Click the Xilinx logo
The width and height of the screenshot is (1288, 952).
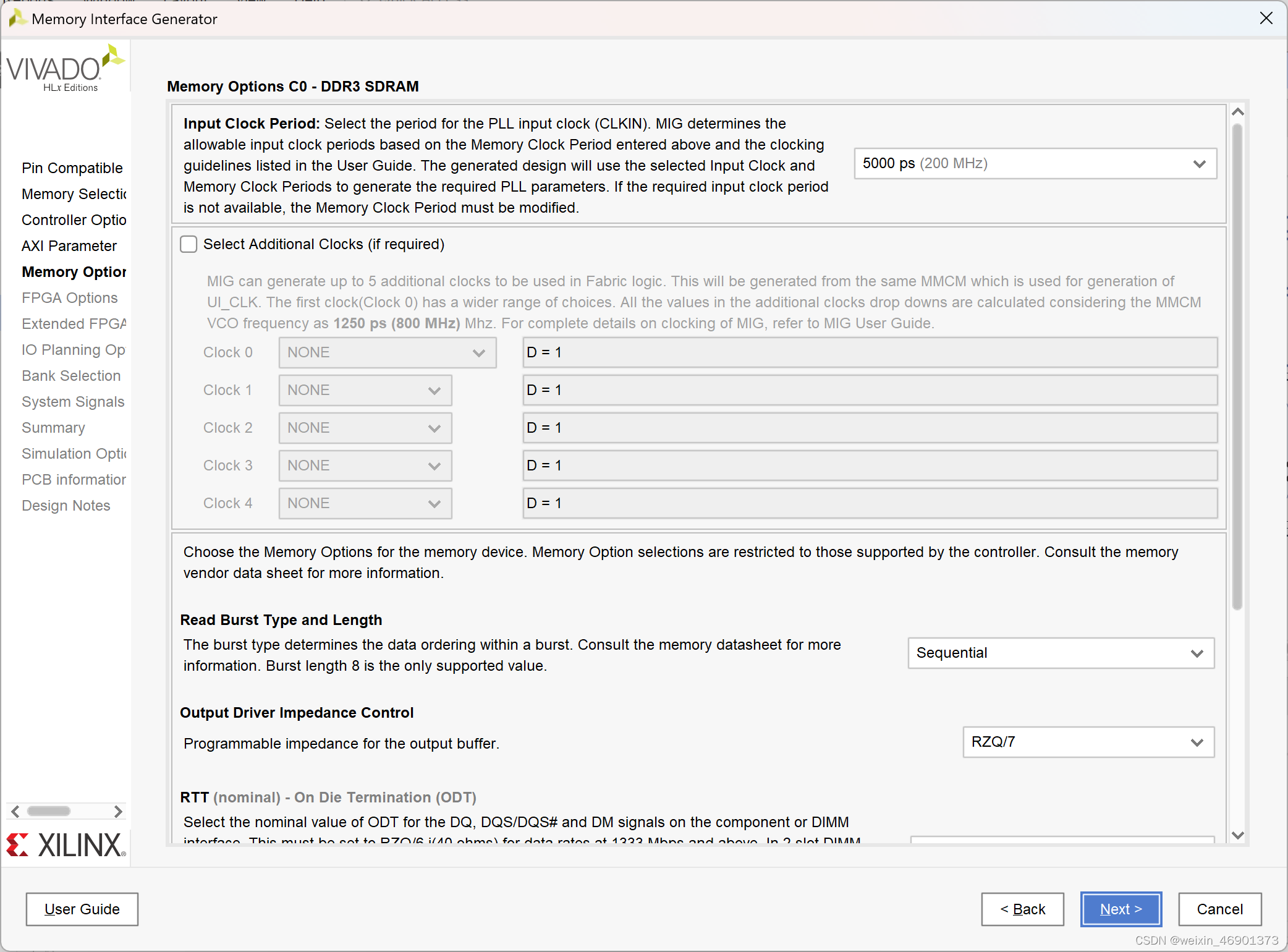[x=66, y=845]
